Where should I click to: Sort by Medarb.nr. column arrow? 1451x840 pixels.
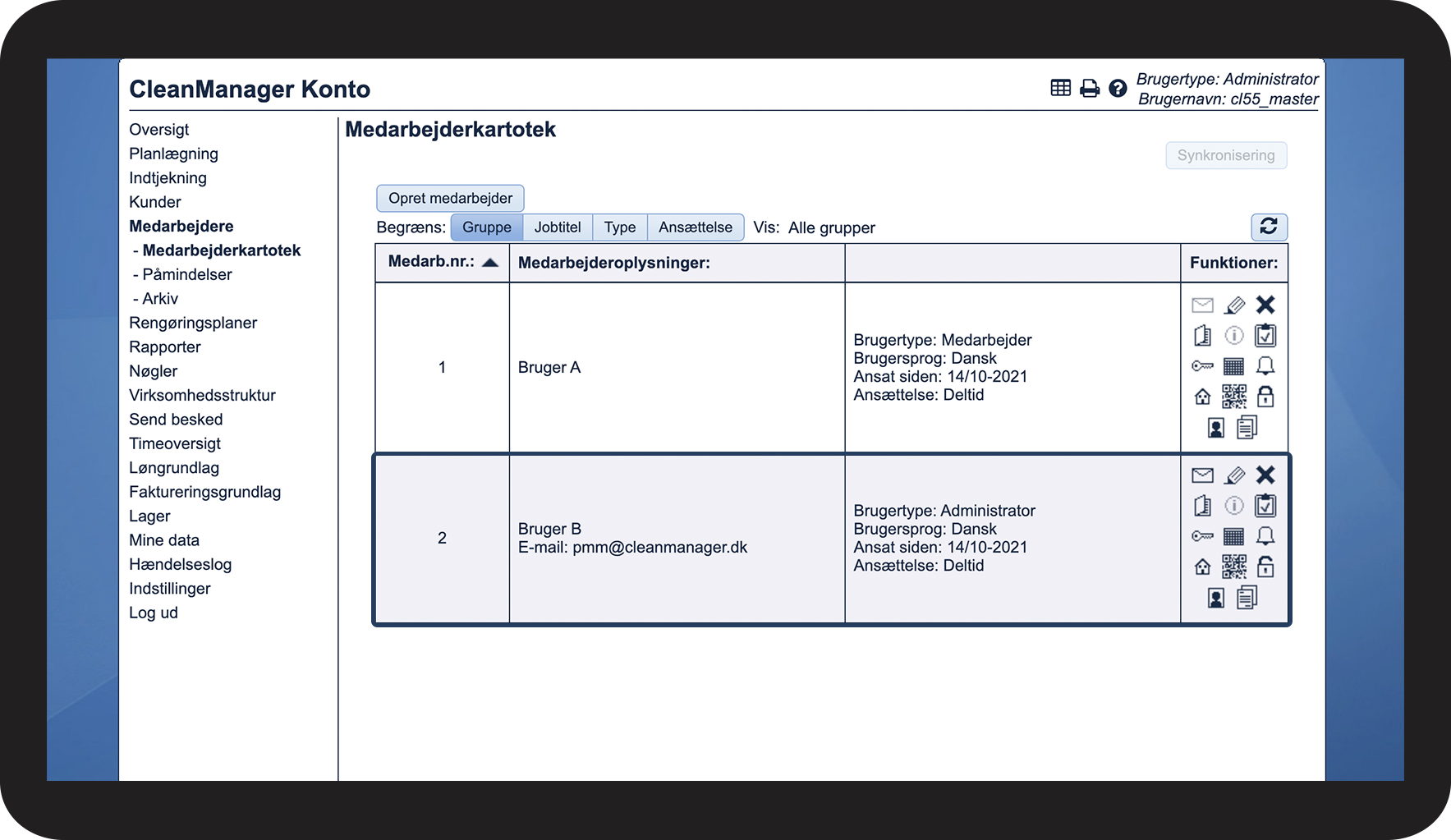pyautogui.click(x=490, y=263)
